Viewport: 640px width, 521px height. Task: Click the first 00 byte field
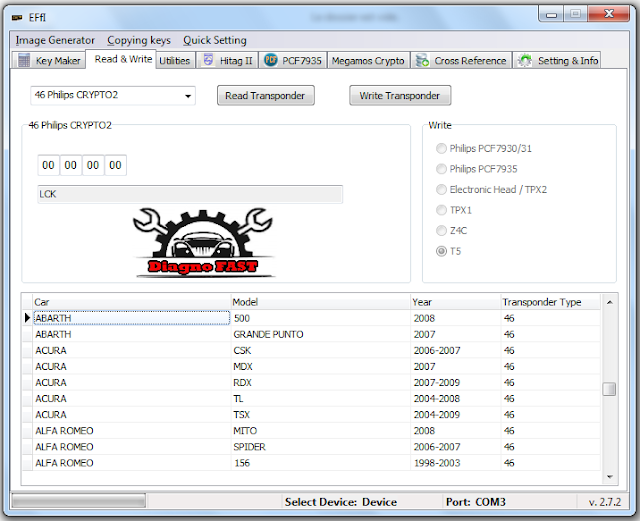(49, 165)
